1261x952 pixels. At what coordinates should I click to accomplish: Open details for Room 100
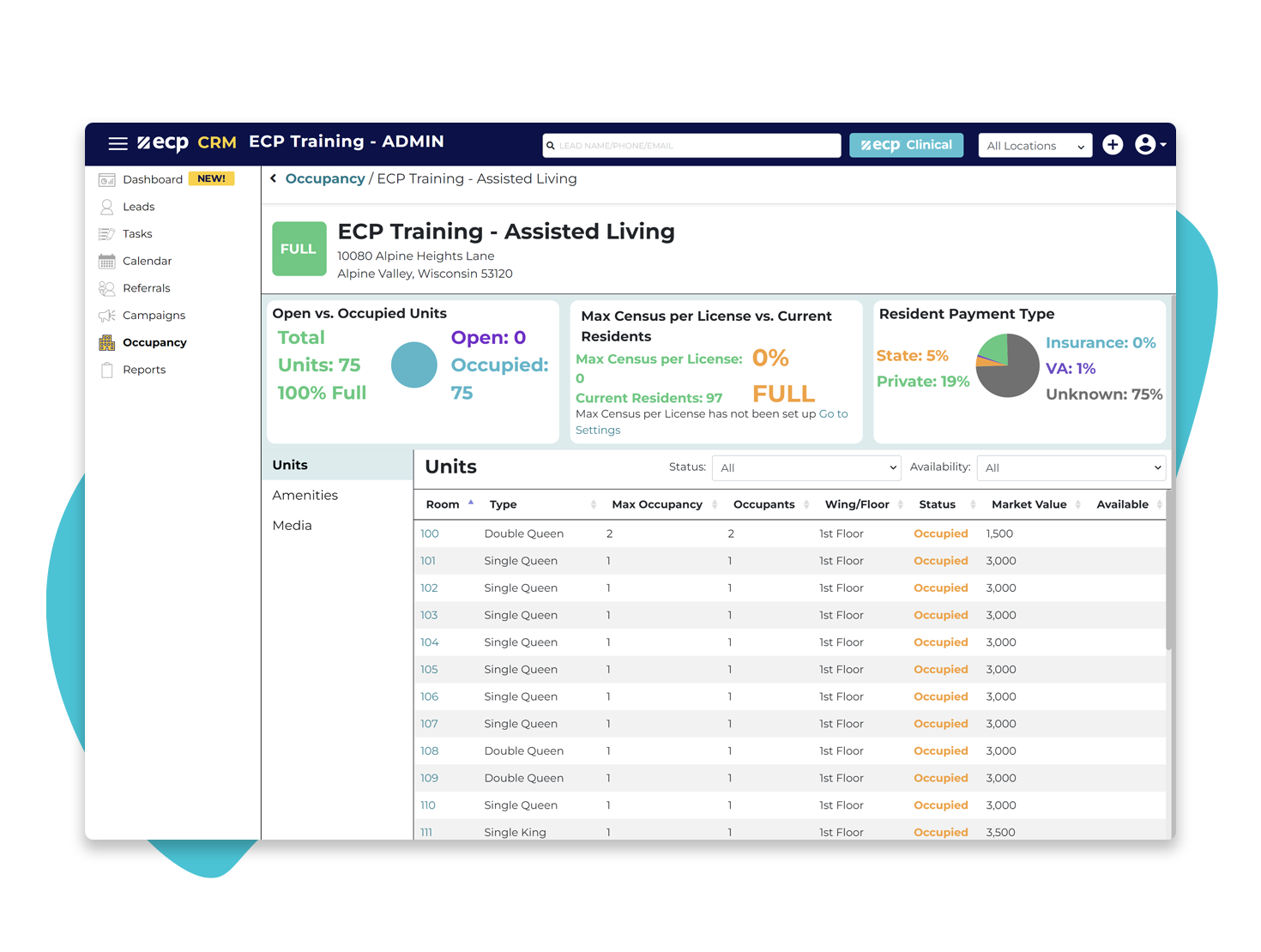[x=429, y=533]
